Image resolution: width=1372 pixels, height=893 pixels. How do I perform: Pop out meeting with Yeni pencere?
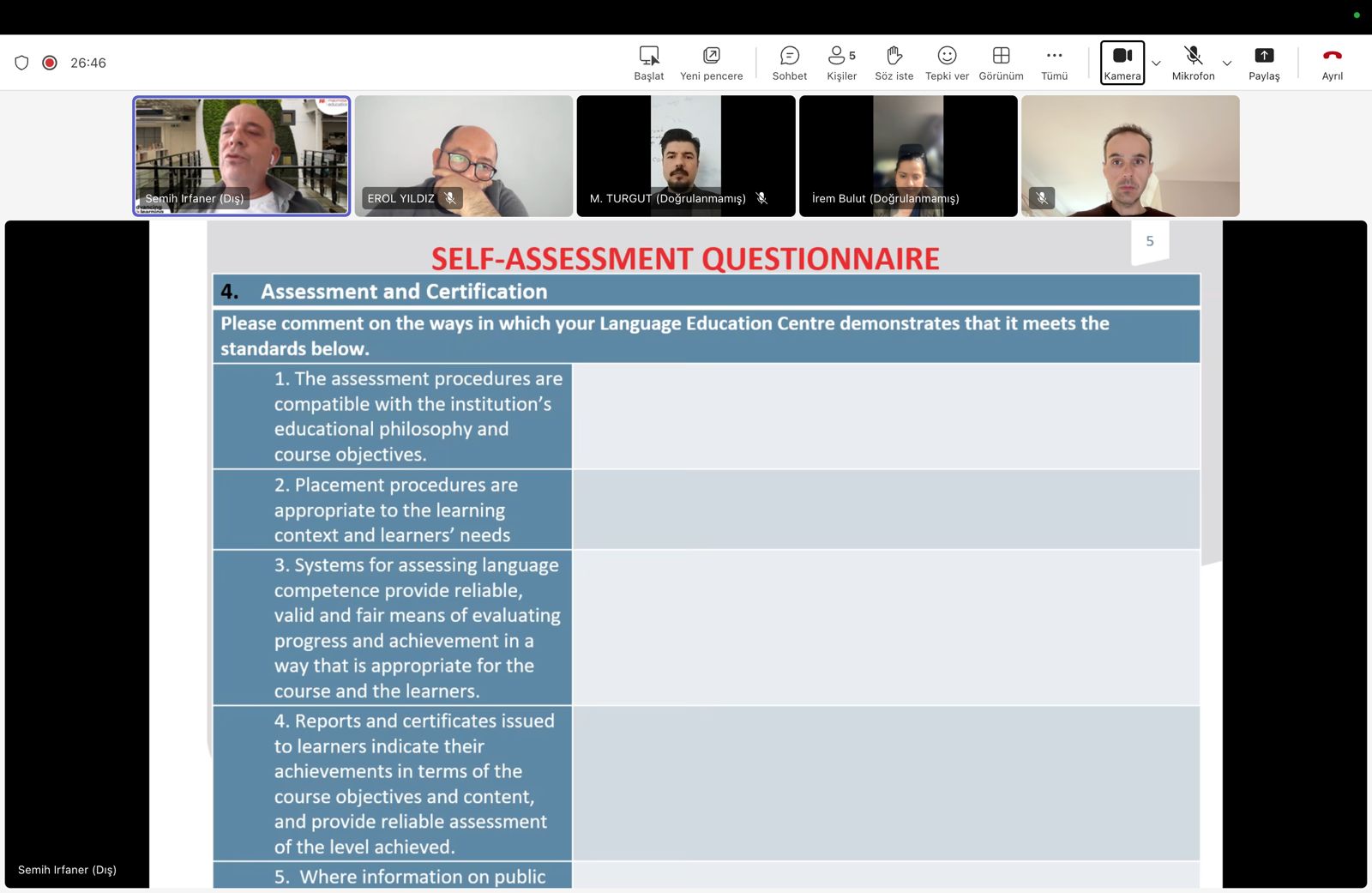click(711, 63)
